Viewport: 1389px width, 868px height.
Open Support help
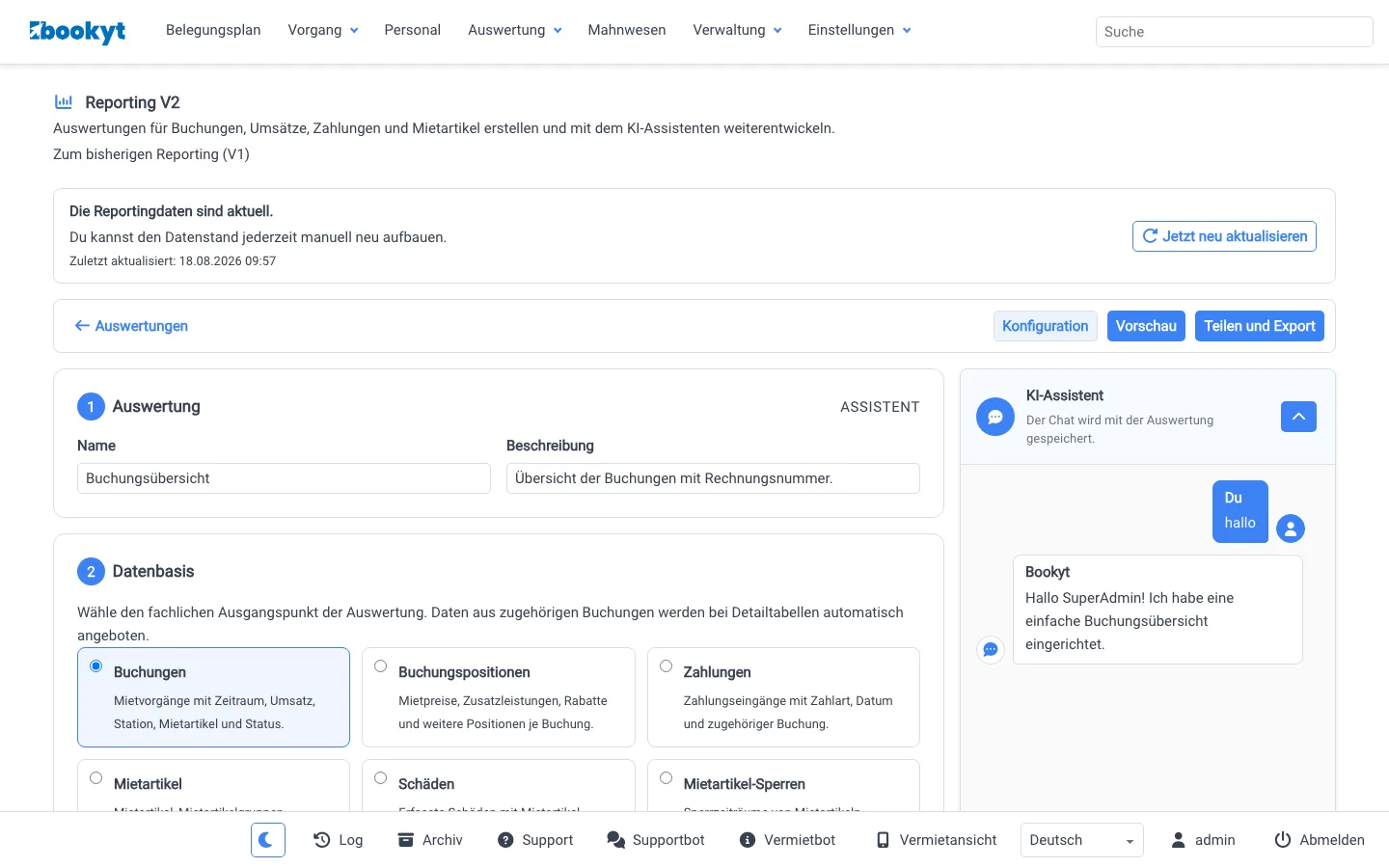coord(535,840)
